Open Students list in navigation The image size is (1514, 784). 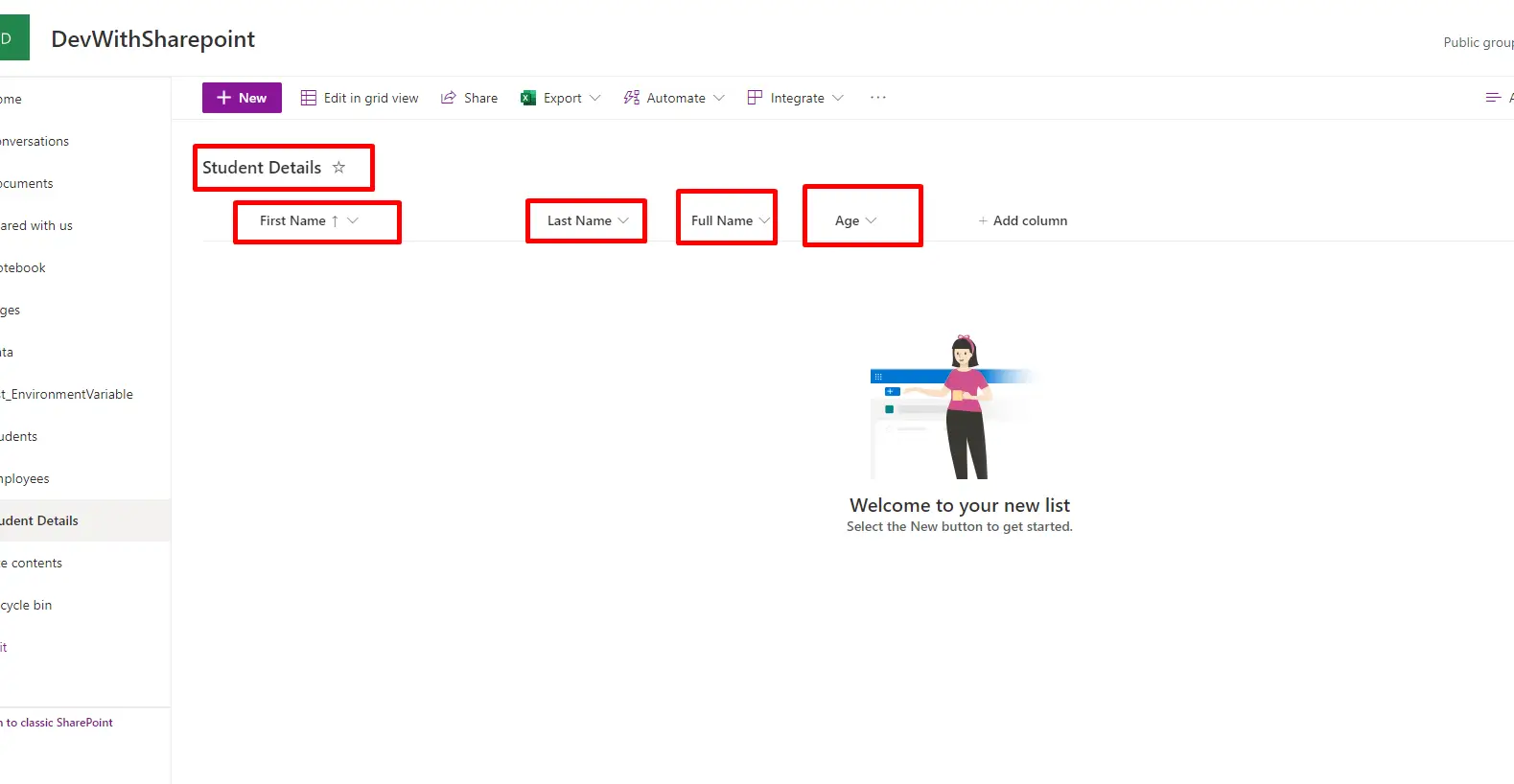point(18,436)
